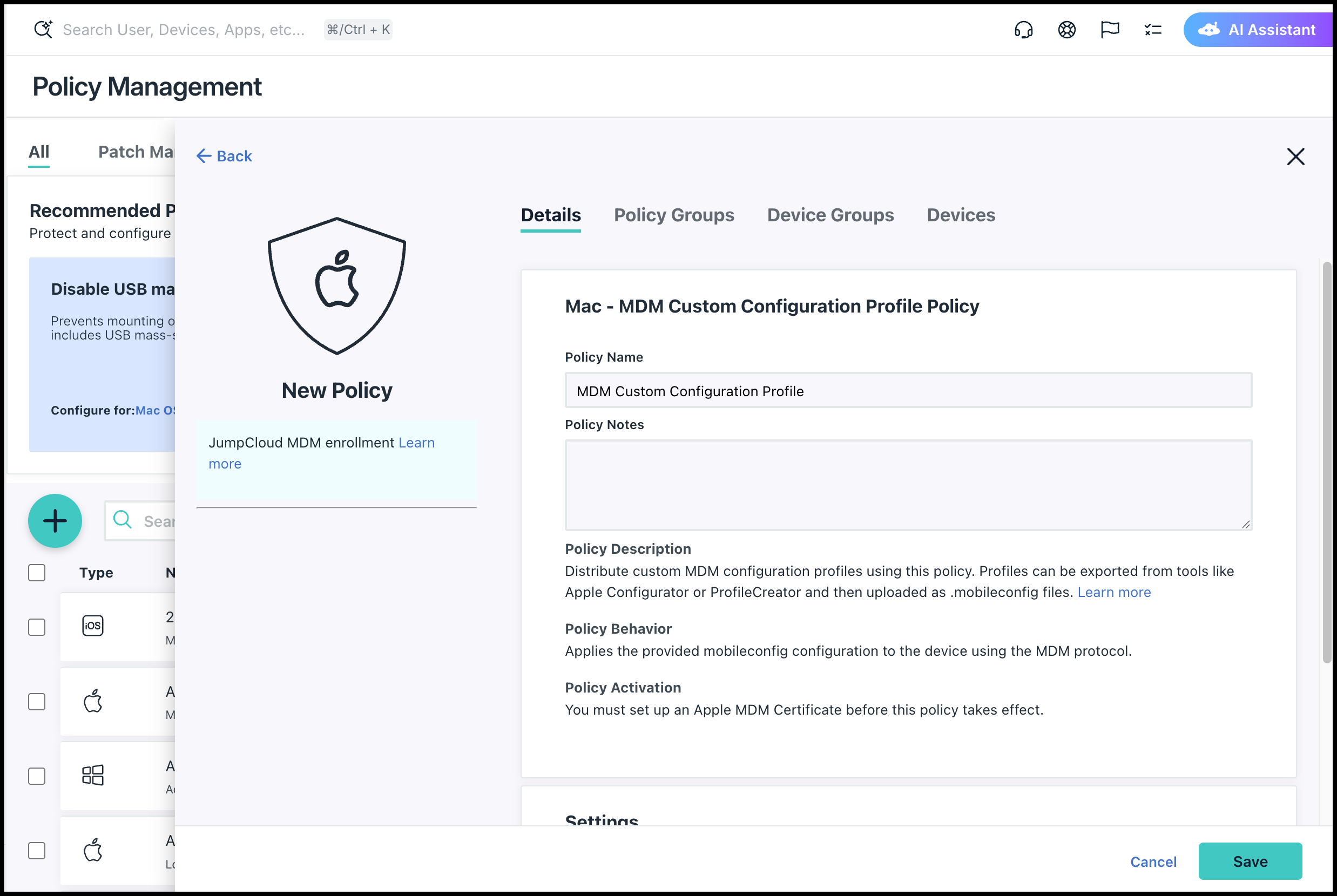
Task: Check the Windows policy row checkbox
Action: pyautogui.click(x=37, y=776)
